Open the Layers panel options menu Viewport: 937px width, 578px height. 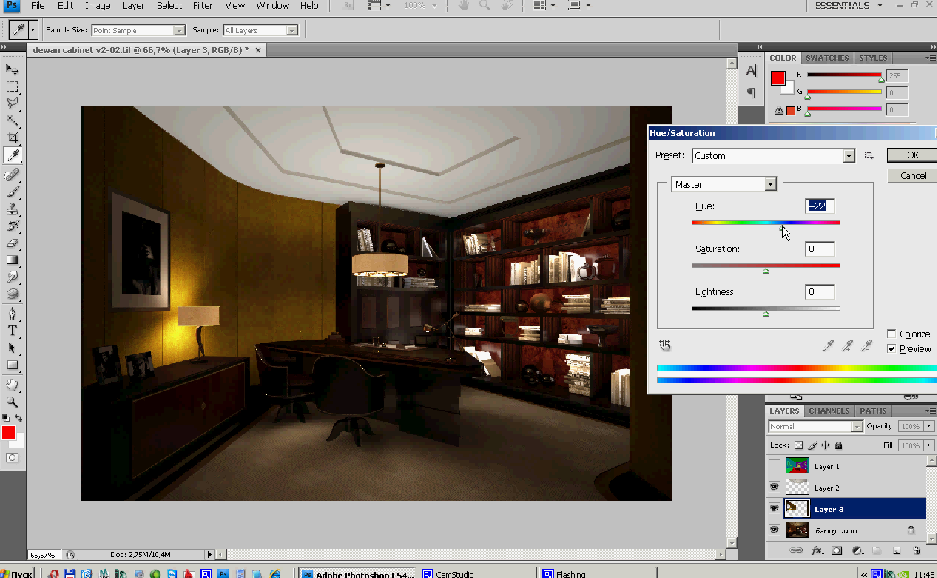pyautogui.click(x=930, y=411)
